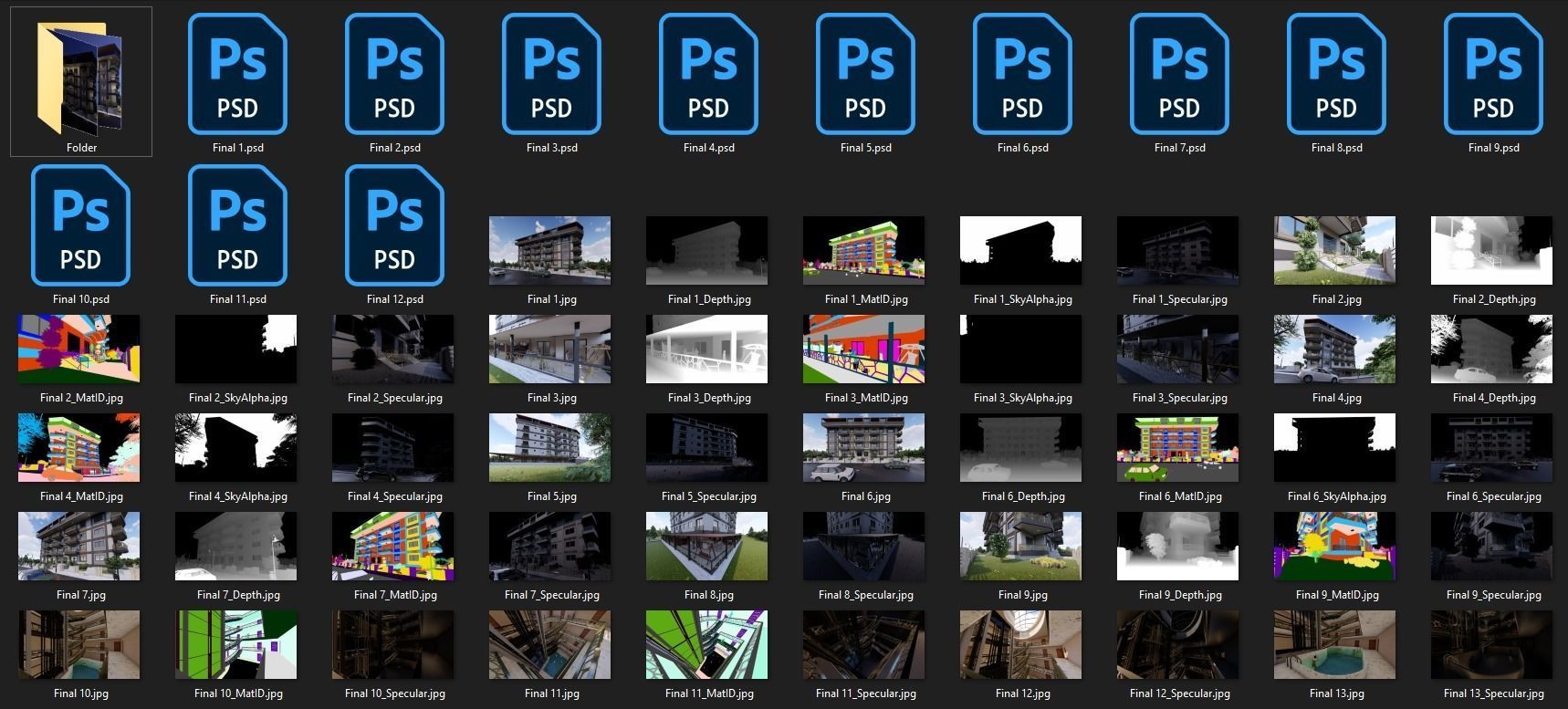This screenshot has height=709, width=1568.
Task: Select the Final 1_Specular.jpg thumbnail
Action: pyautogui.click(x=1178, y=251)
